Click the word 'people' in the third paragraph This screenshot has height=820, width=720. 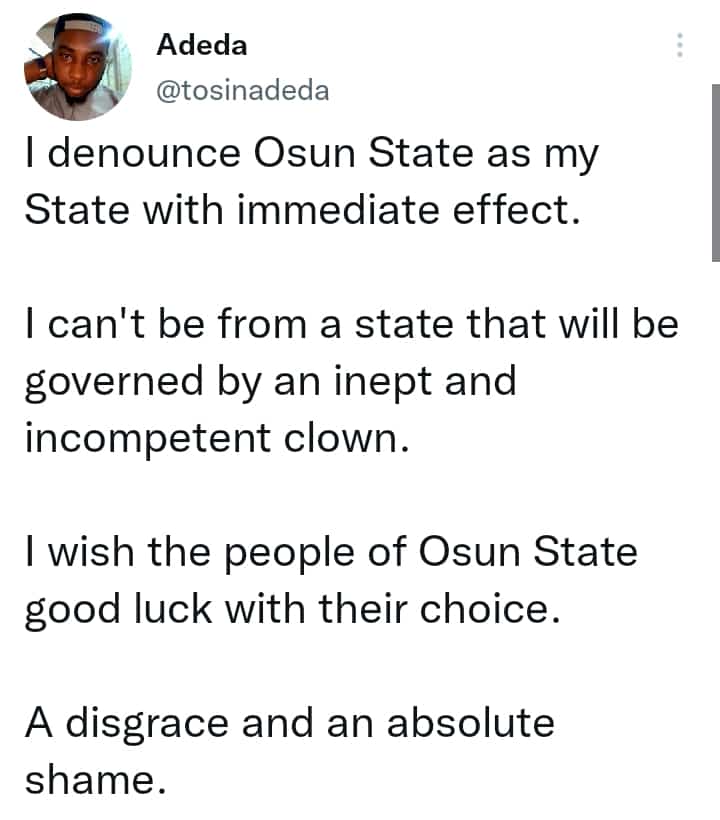(x=290, y=554)
